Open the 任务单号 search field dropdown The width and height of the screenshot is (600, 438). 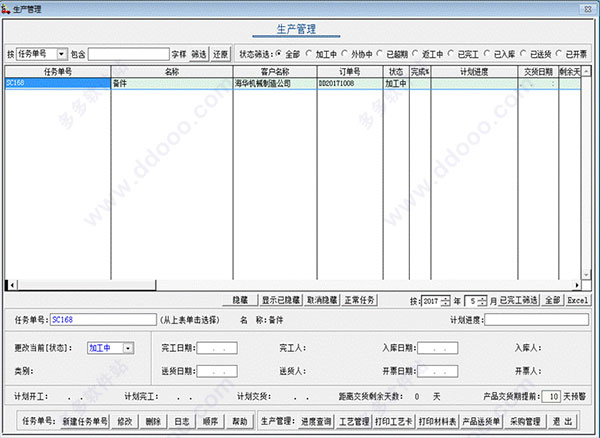click(x=62, y=54)
